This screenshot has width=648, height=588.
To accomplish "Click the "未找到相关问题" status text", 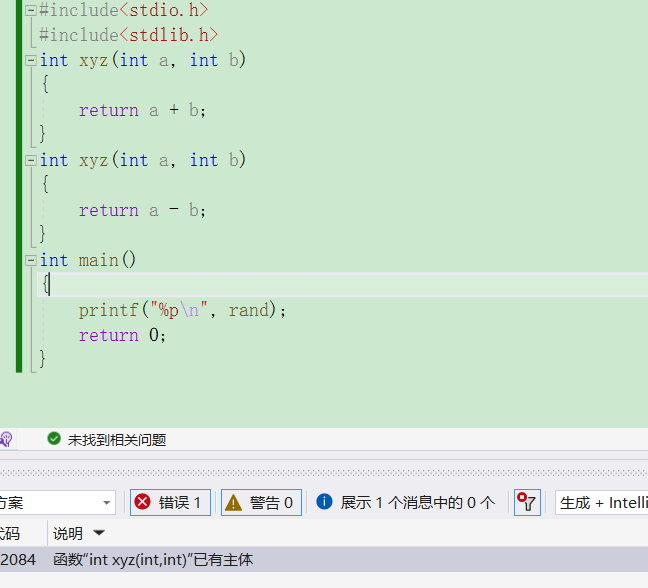I will coord(117,440).
